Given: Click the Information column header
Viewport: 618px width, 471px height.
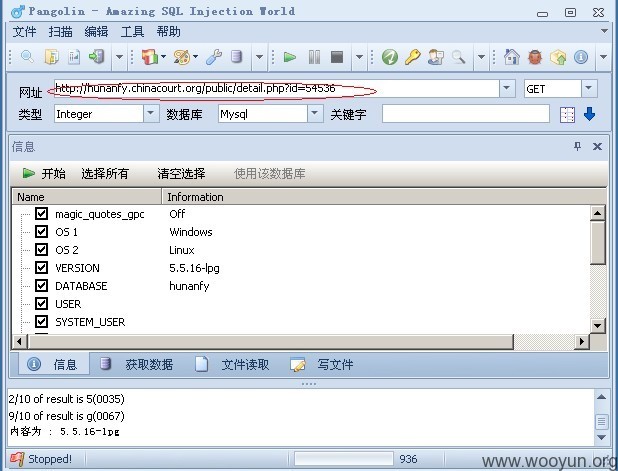Looking at the screenshot, I should pyautogui.click(x=383, y=197).
